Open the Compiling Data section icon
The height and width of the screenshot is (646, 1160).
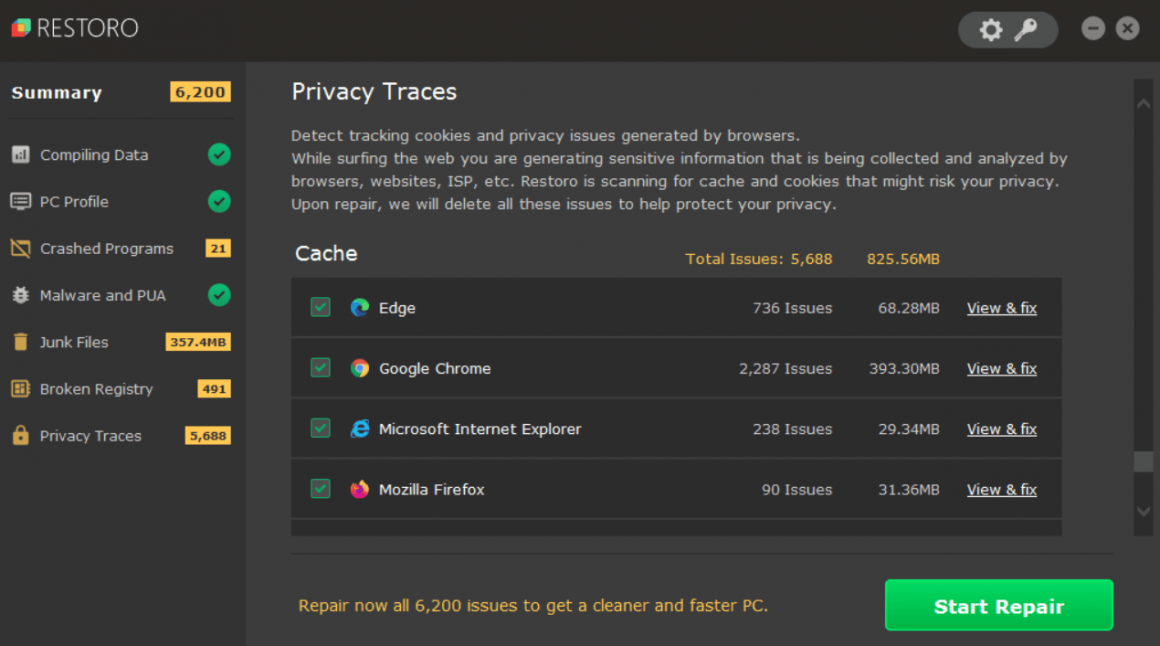pyautogui.click(x=22, y=154)
